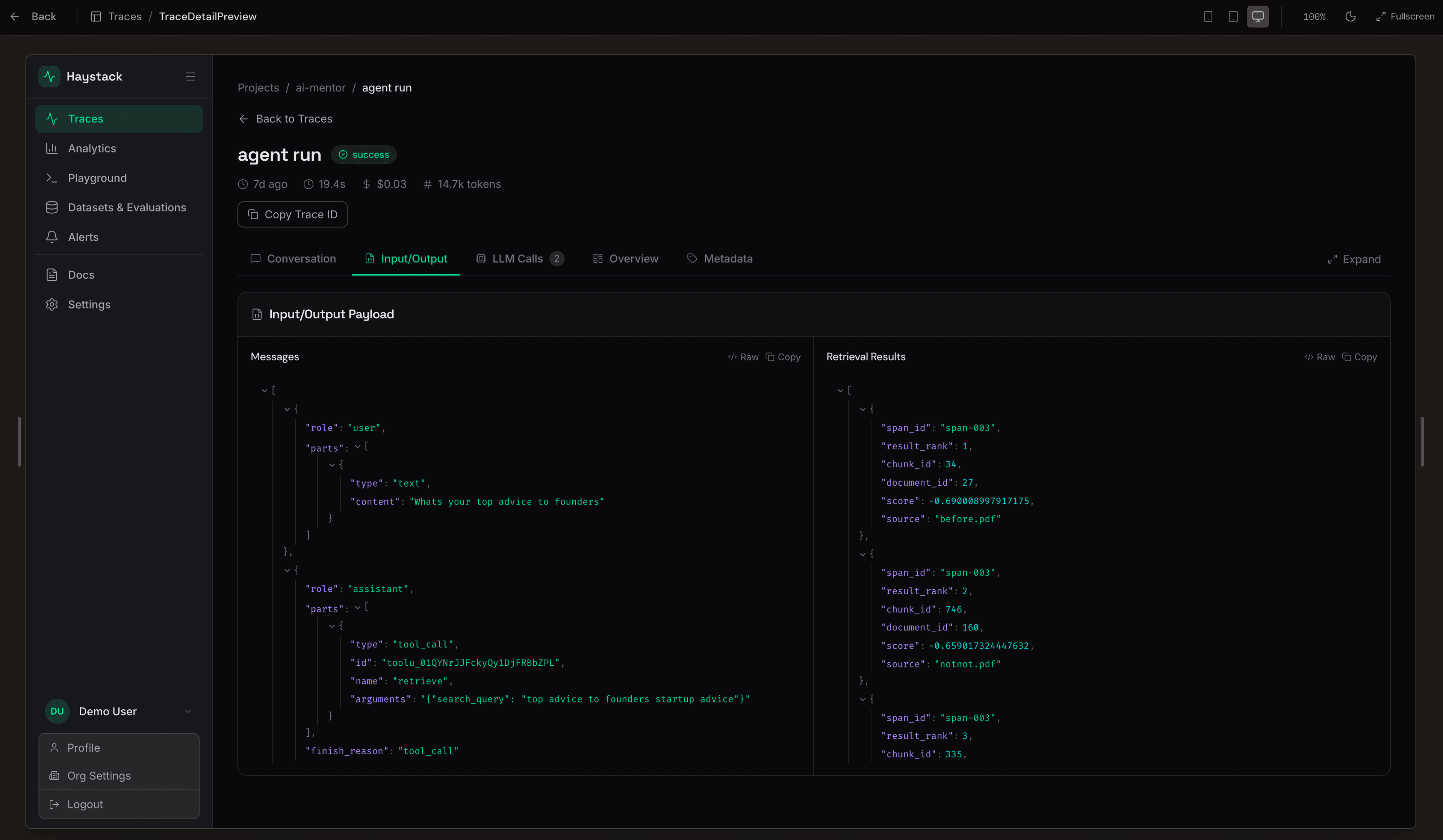
Task: Copy the Messages payload
Action: click(784, 357)
